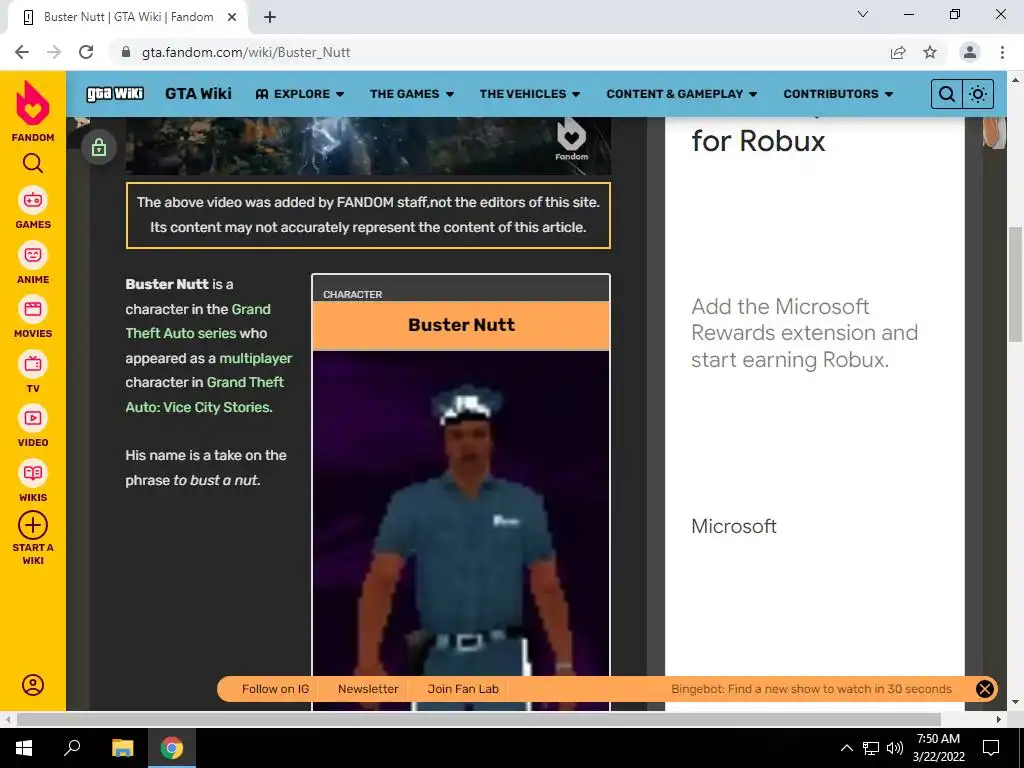Open the taskbar clock and date
Viewport: 1024px width, 768px height.
click(x=938, y=748)
